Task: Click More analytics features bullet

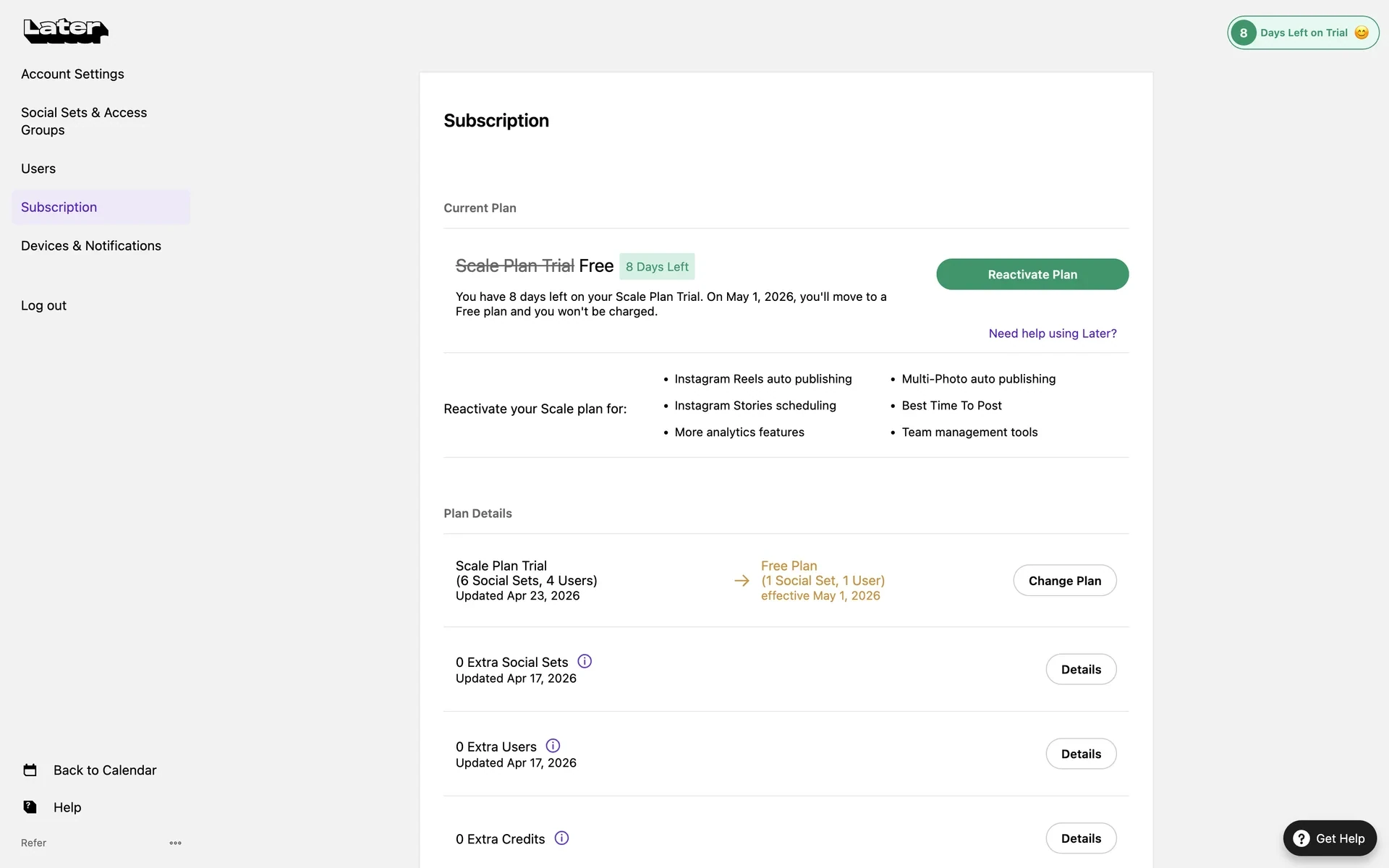Action: pos(739,433)
